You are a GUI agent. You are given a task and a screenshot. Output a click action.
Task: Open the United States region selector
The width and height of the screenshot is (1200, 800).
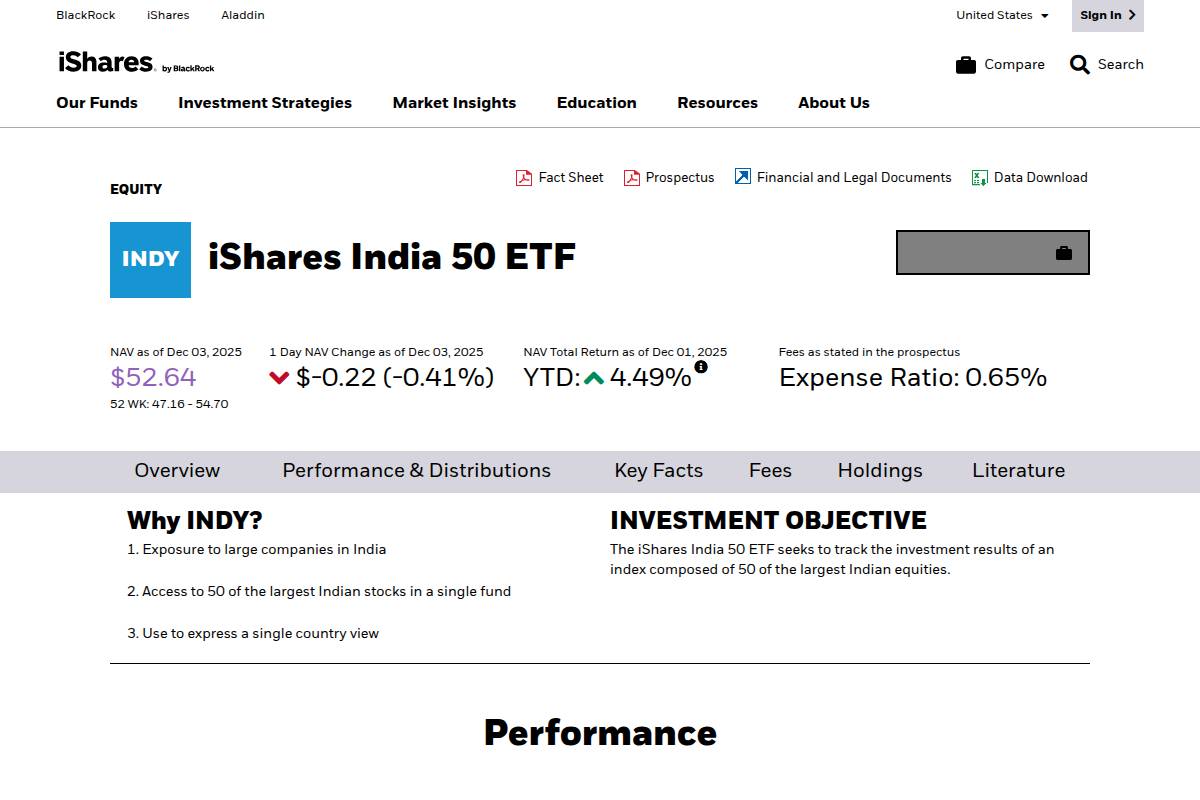coord(1001,15)
